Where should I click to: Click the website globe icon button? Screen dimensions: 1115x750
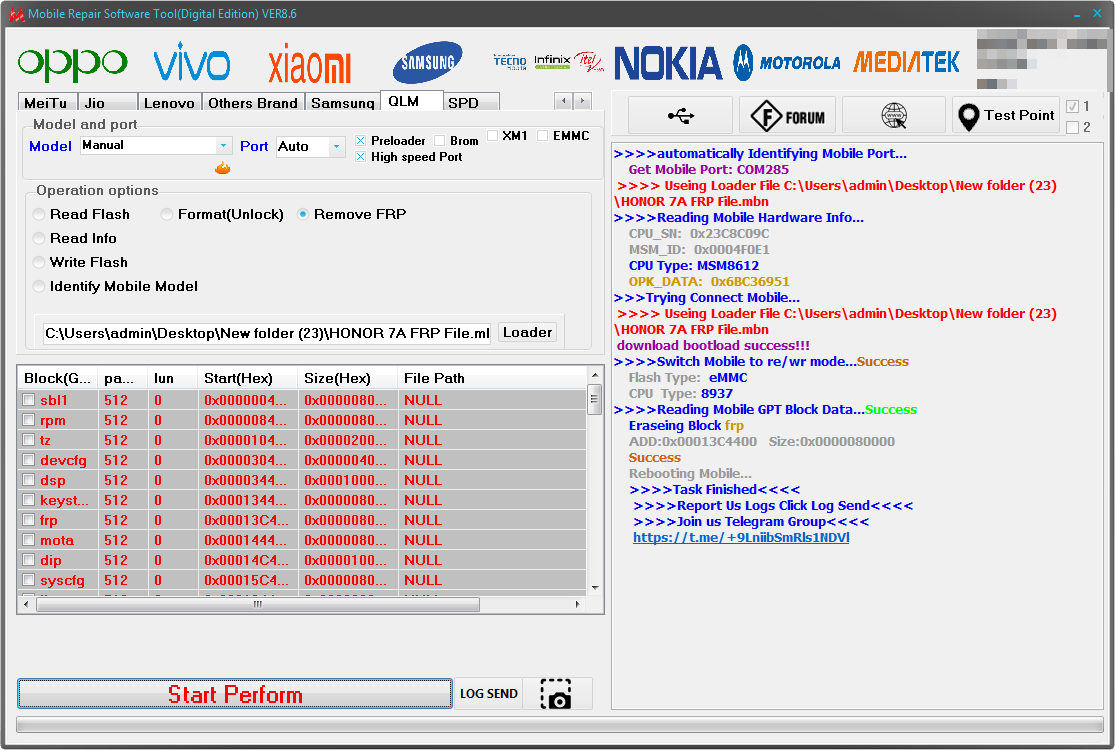[x=894, y=115]
